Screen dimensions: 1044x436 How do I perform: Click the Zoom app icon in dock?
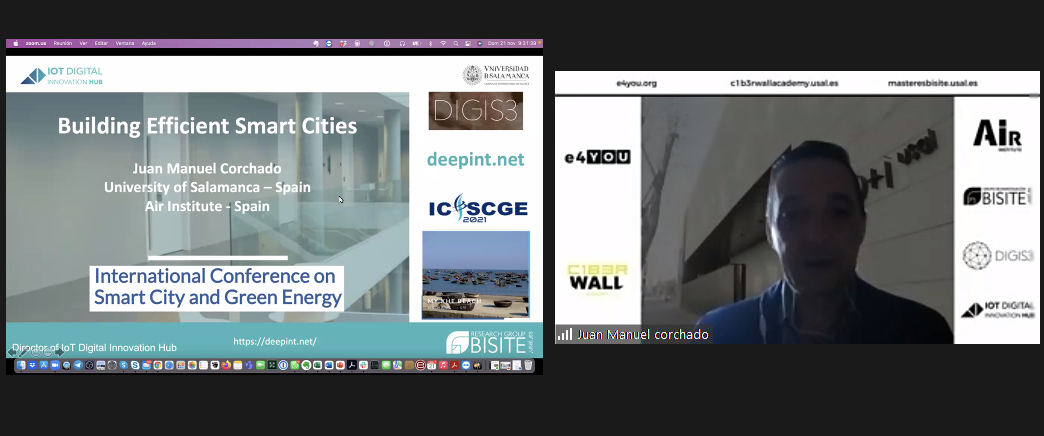55,365
